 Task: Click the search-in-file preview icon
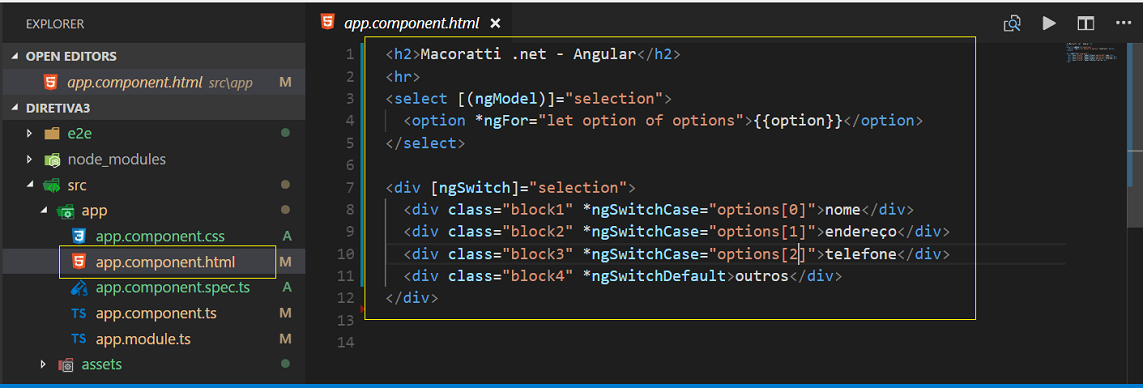1012,23
